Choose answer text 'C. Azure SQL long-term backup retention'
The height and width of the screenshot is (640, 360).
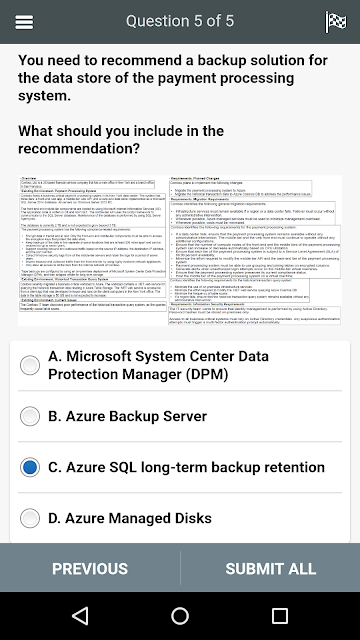[187, 467]
